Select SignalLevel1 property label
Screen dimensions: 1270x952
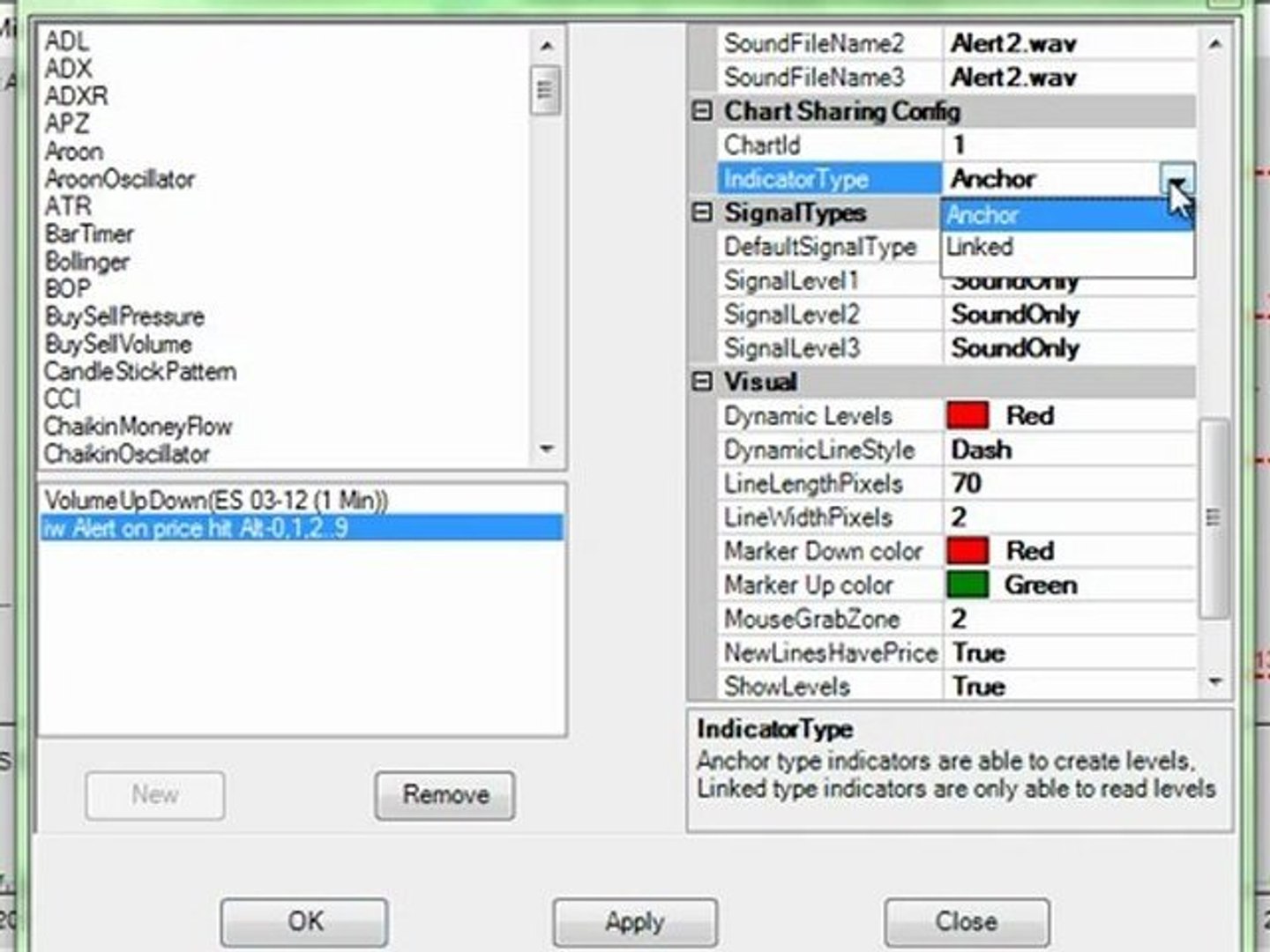pyautogui.click(x=791, y=280)
